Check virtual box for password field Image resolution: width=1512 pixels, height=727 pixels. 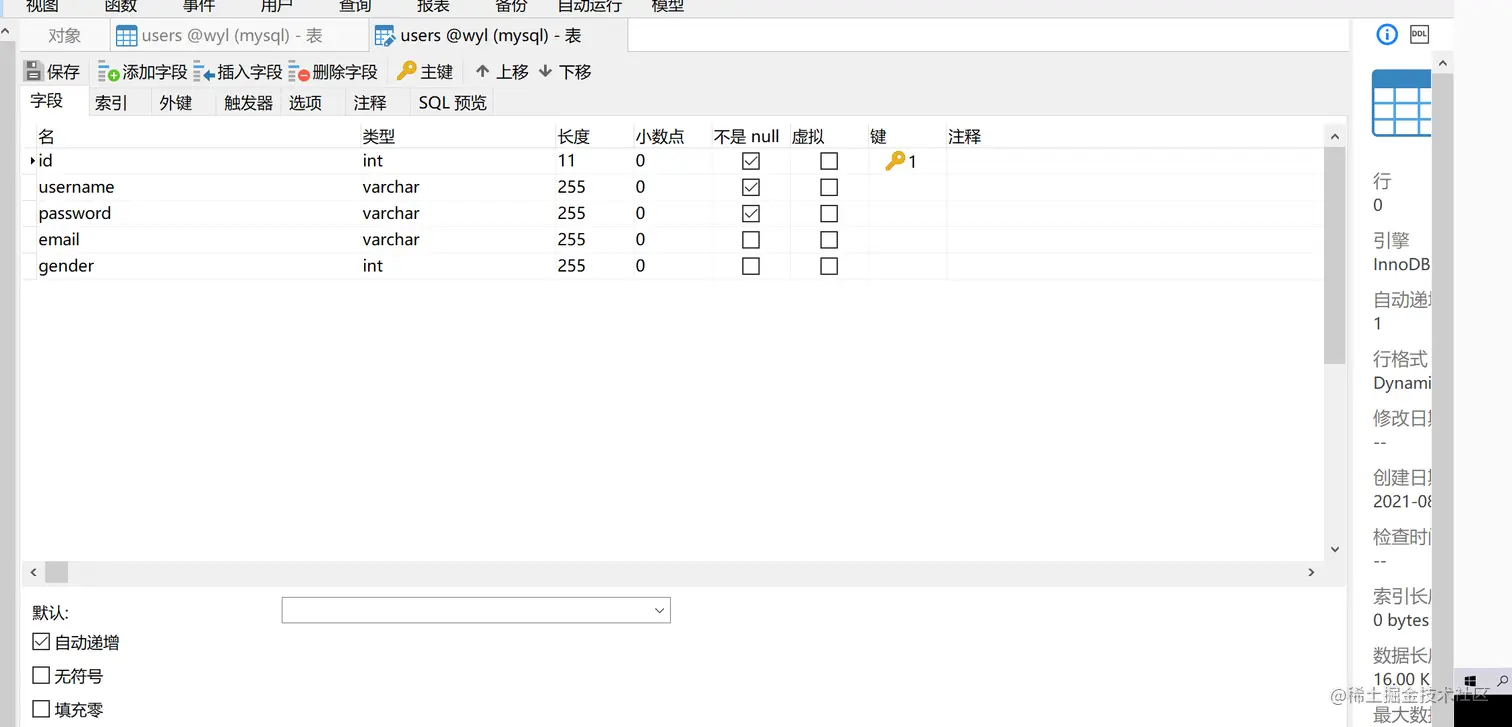click(829, 213)
